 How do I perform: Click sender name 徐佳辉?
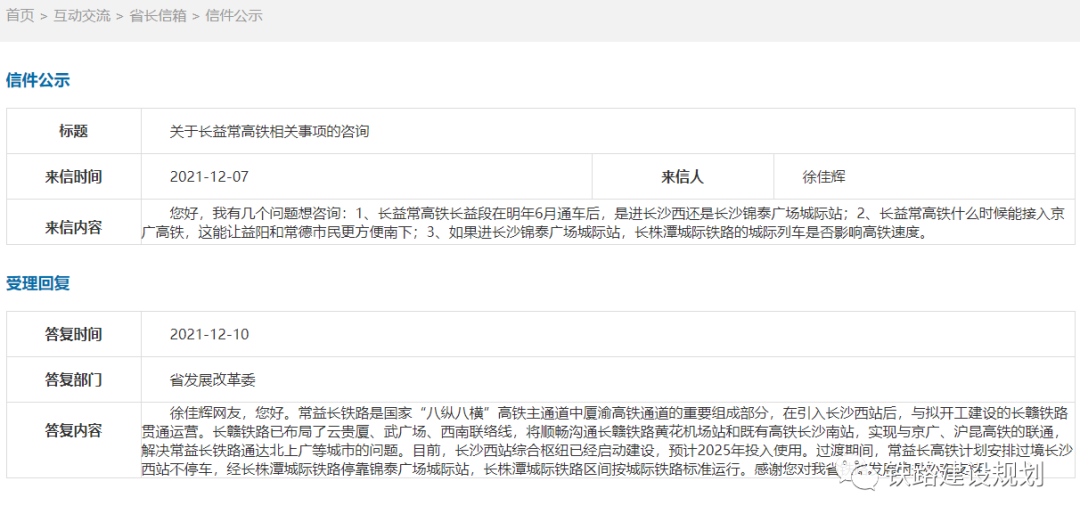tap(824, 176)
